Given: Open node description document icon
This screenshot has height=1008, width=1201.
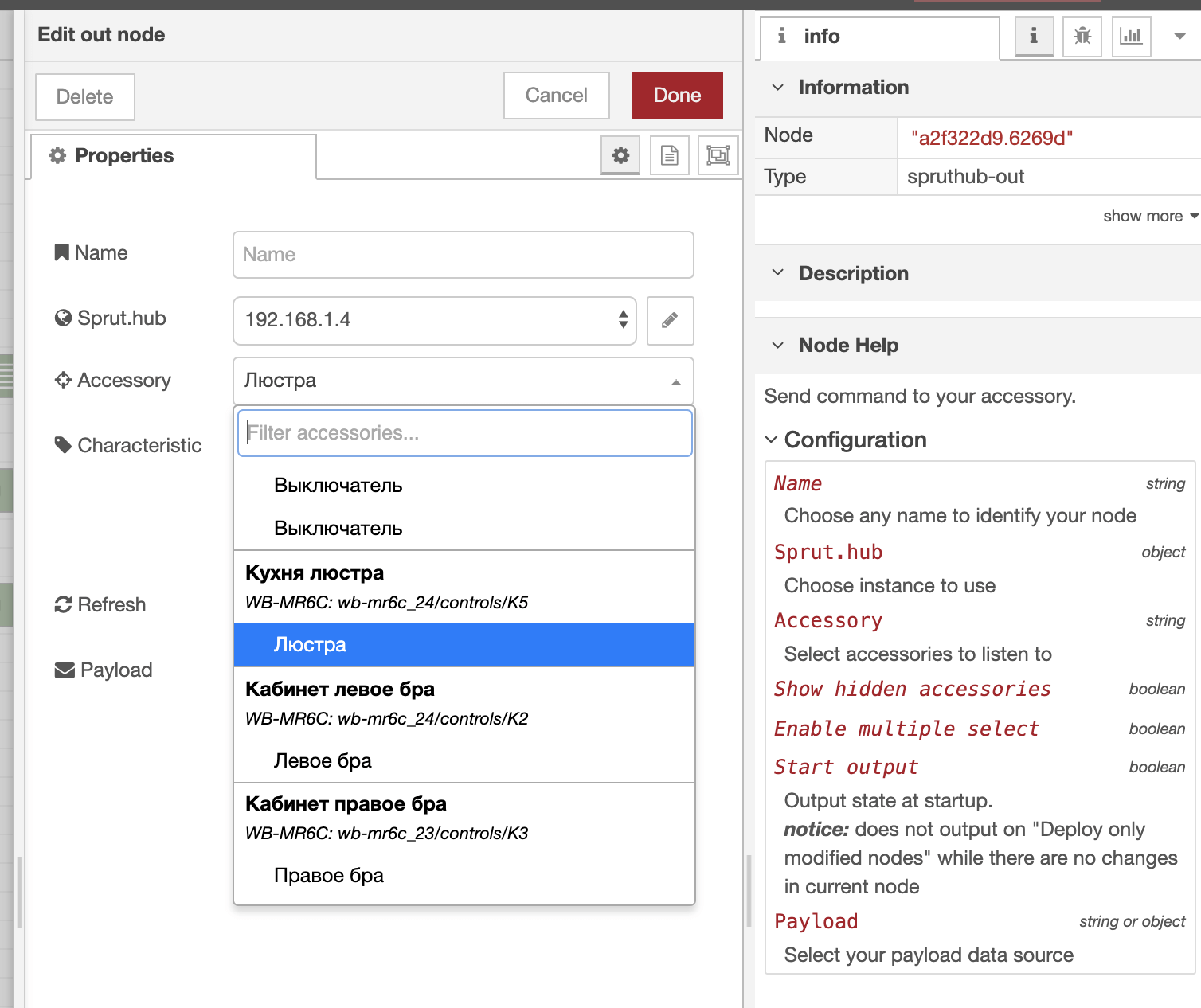Looking at the screenshot, I should tap(670, 155).
